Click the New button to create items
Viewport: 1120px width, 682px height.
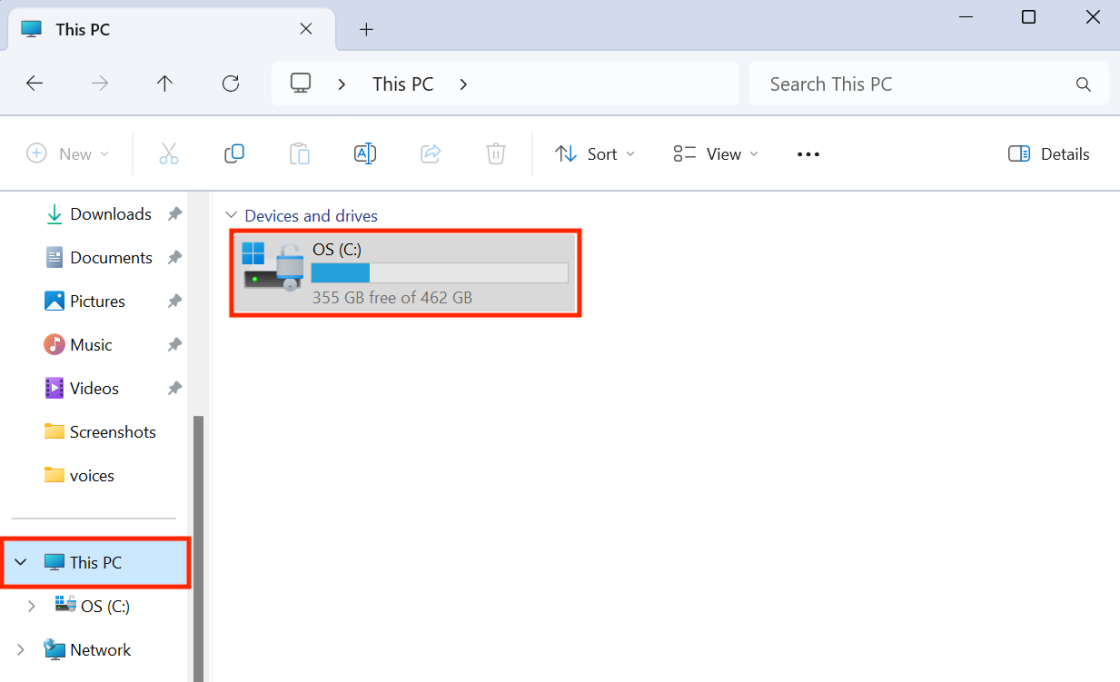pyautogui.click(x=68, y=153)
